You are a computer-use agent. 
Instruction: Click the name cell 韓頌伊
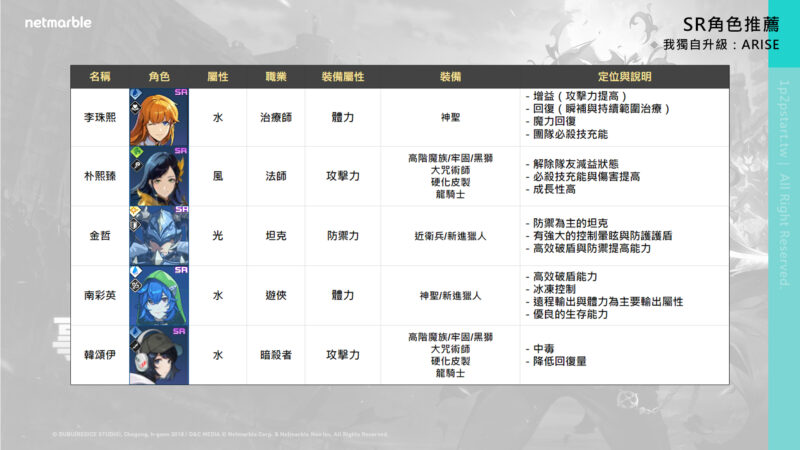(x=100, y=355)
